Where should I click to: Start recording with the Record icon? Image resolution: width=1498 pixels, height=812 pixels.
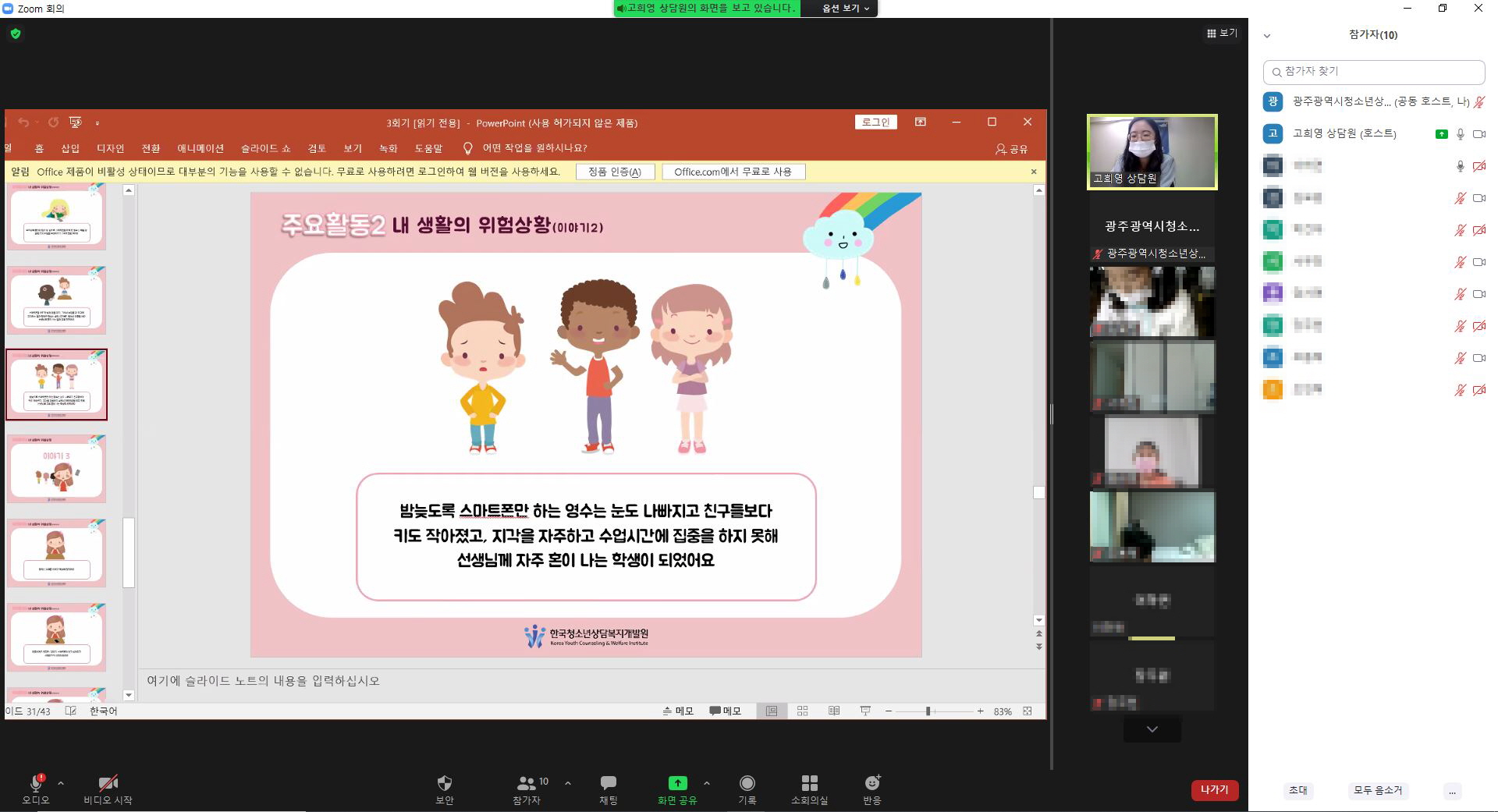(747, 783)
